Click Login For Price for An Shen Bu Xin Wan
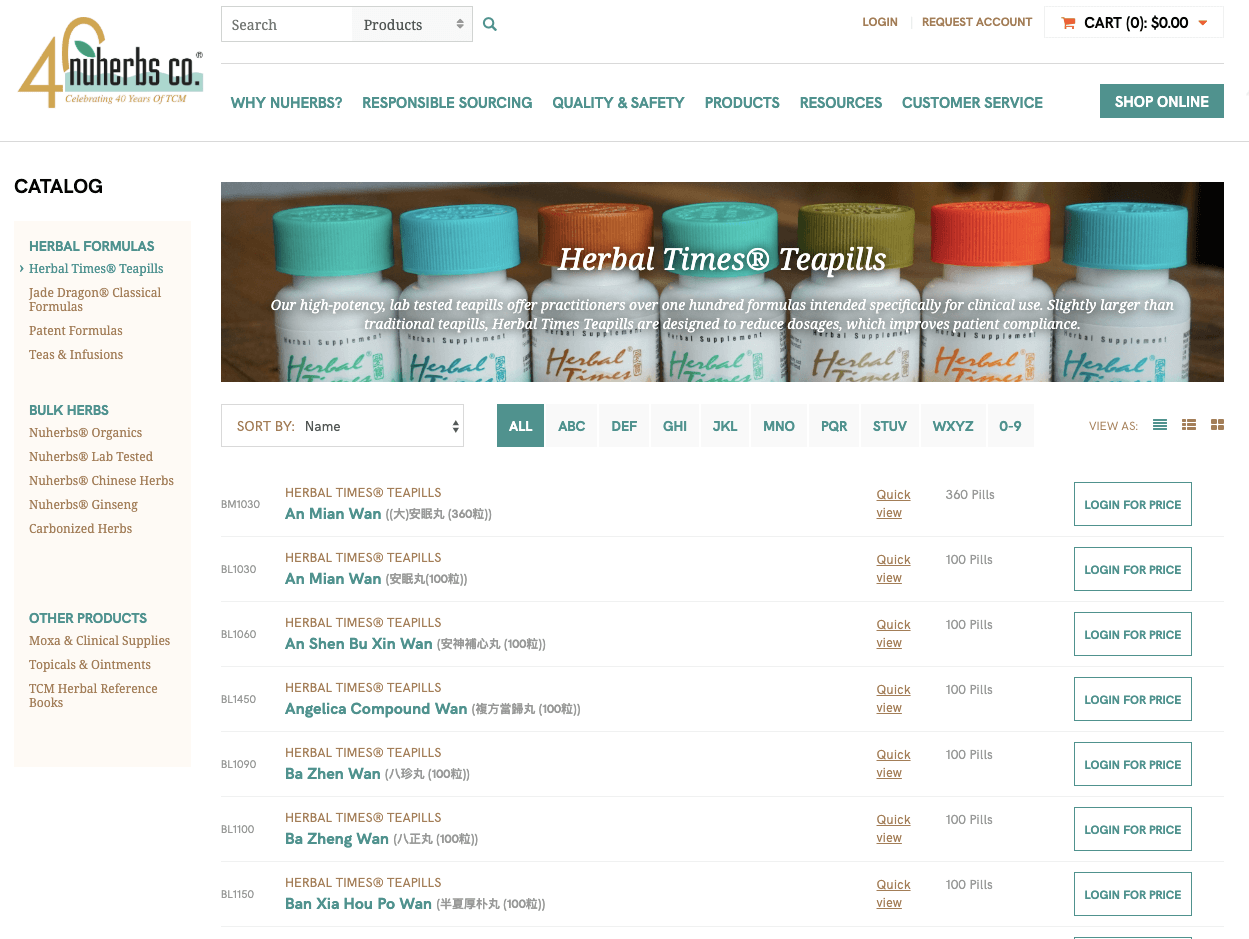Screen dimensions: 1249x939 (x=1133, y=635)
